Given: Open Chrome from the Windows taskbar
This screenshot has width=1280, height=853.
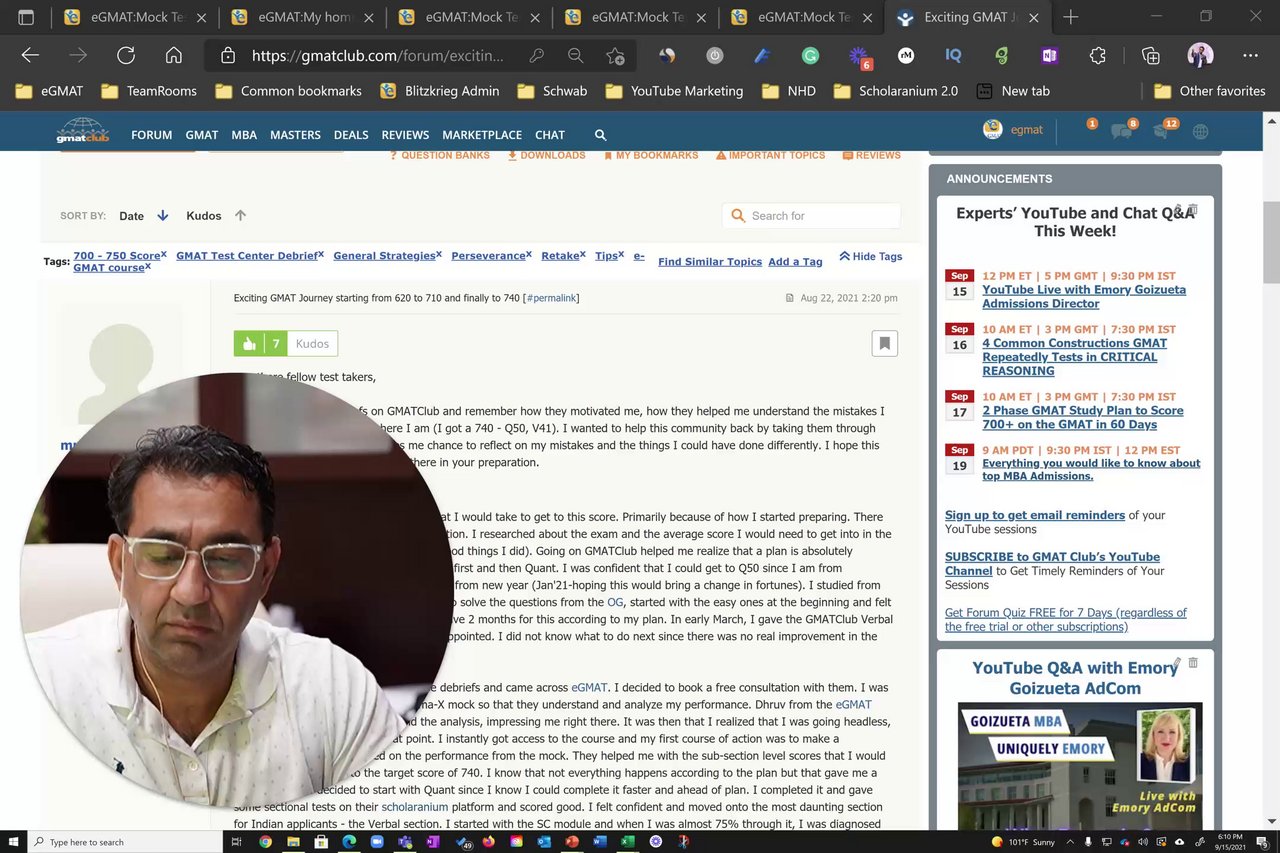Looking at the screenshot, I should 265,842.
